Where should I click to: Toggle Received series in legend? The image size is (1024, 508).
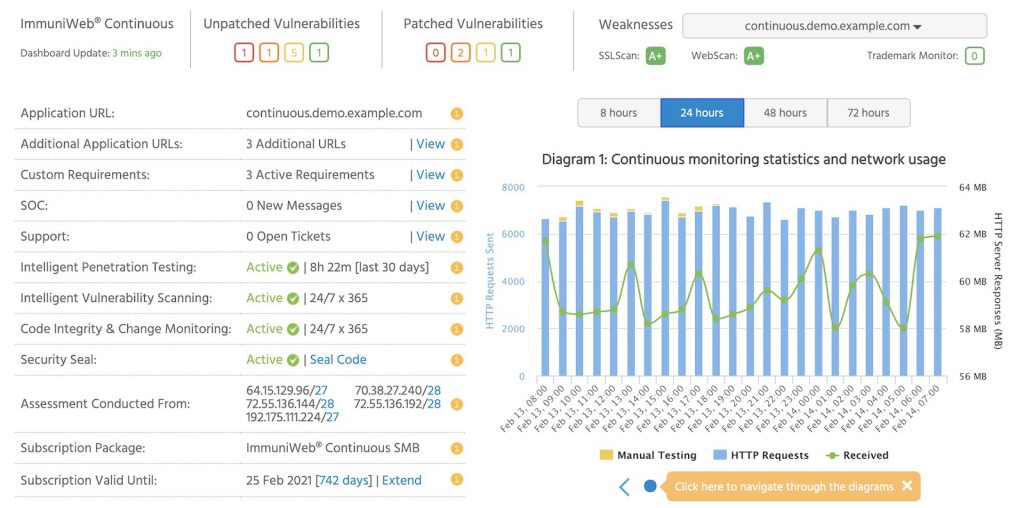[x=857, y=456]
